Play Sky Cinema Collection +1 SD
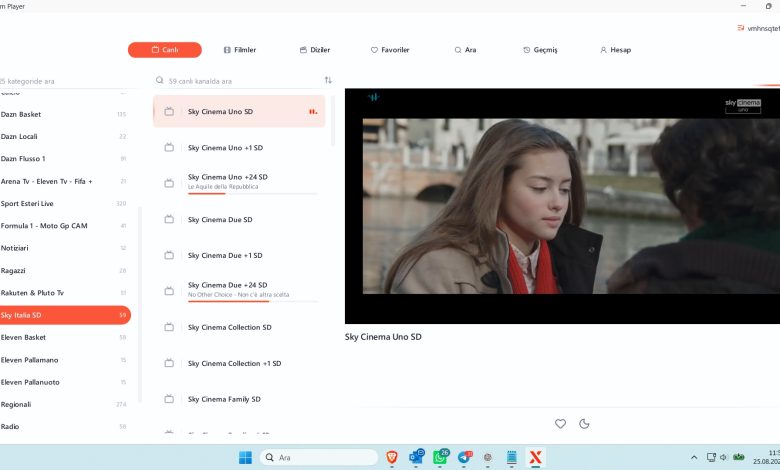This screenshot has height=470, width=780. point(239,364)
